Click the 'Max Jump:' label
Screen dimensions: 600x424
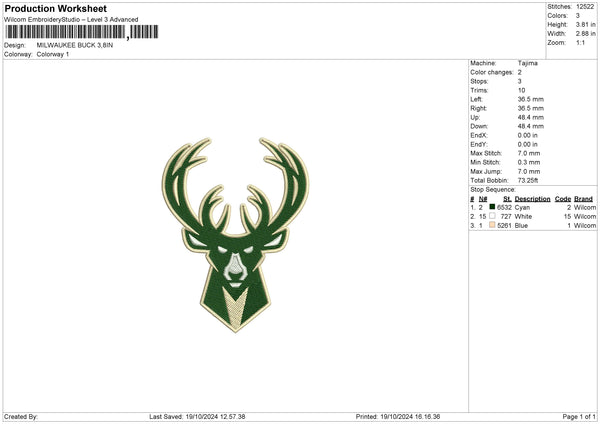(x=486, y=171)
